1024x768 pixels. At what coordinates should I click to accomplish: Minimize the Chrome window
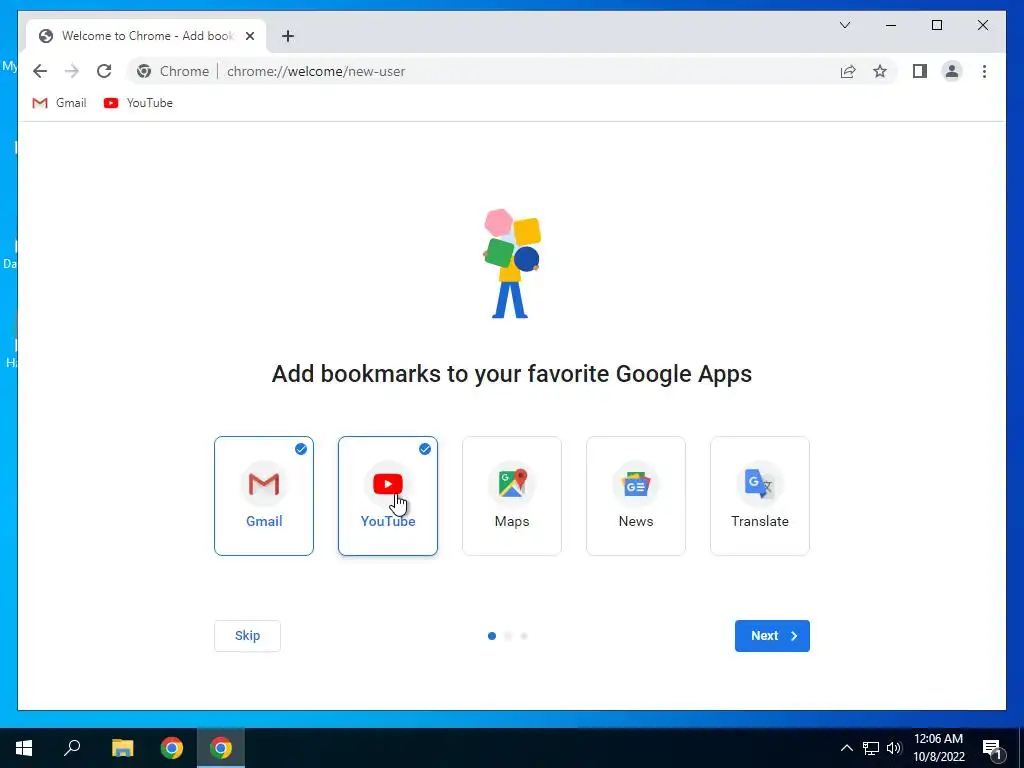pyautogui.click(x=891, y=25)
